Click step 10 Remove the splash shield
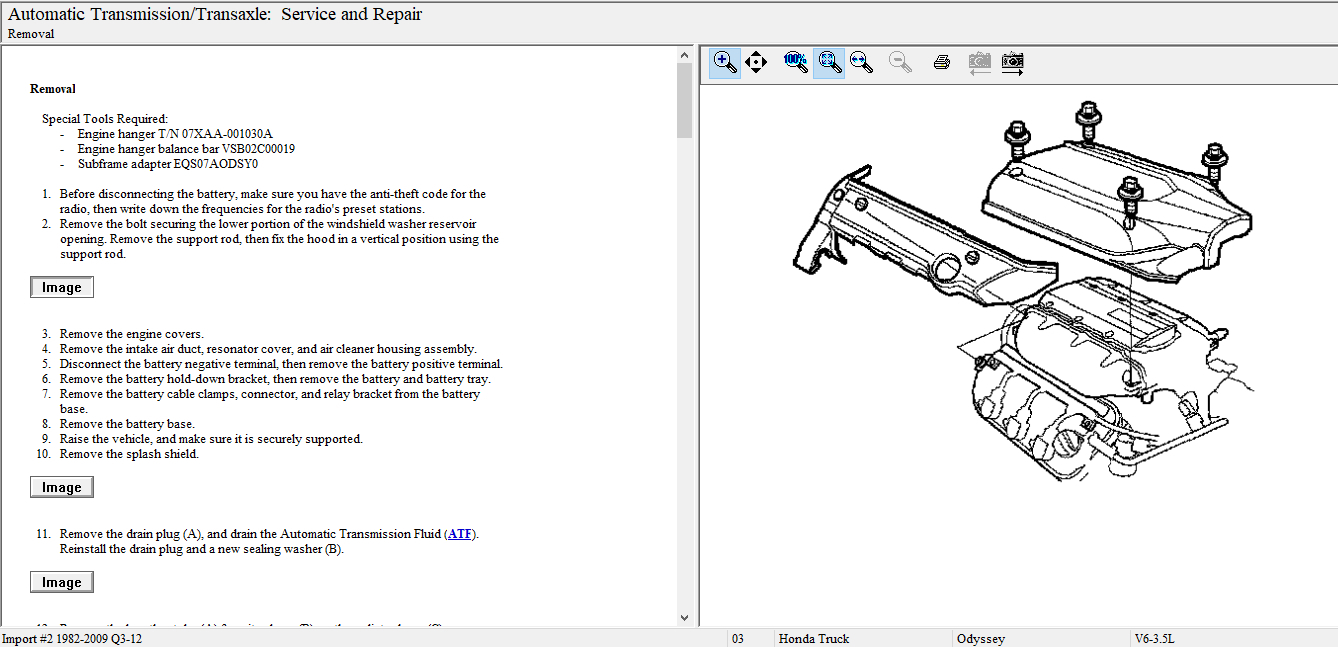The width and height of the screenshot is (1338, 647). pyautogui.click(x=129, y=454)
